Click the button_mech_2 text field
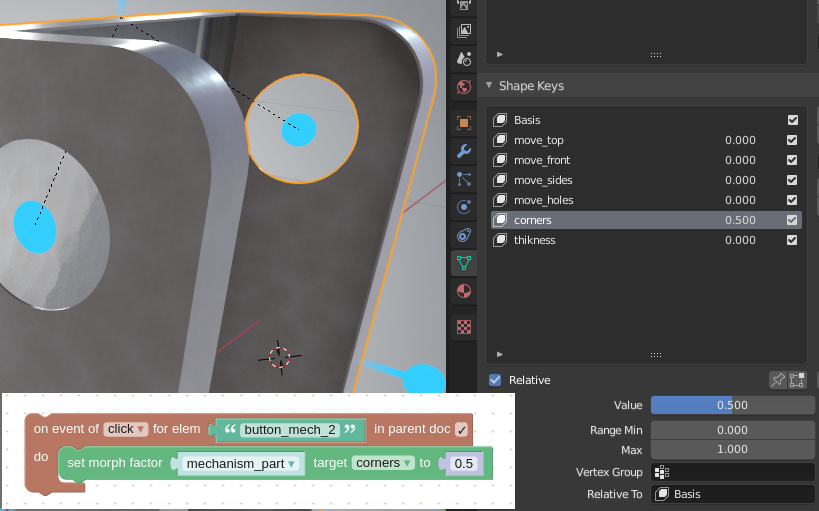 coord(290,430)
